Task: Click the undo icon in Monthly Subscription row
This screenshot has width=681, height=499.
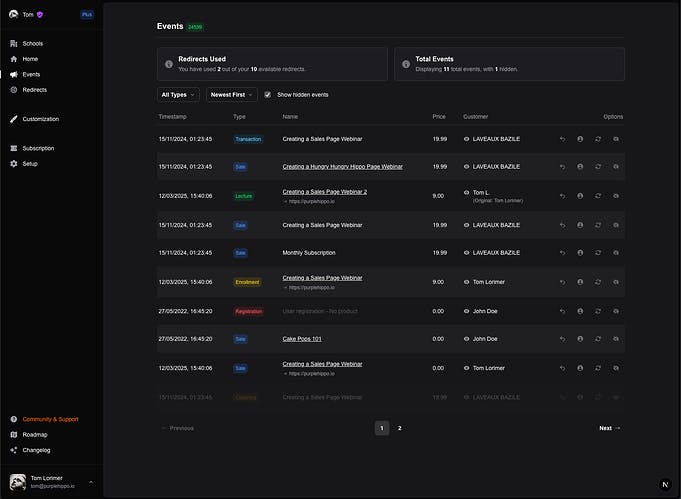Action: 562,253
